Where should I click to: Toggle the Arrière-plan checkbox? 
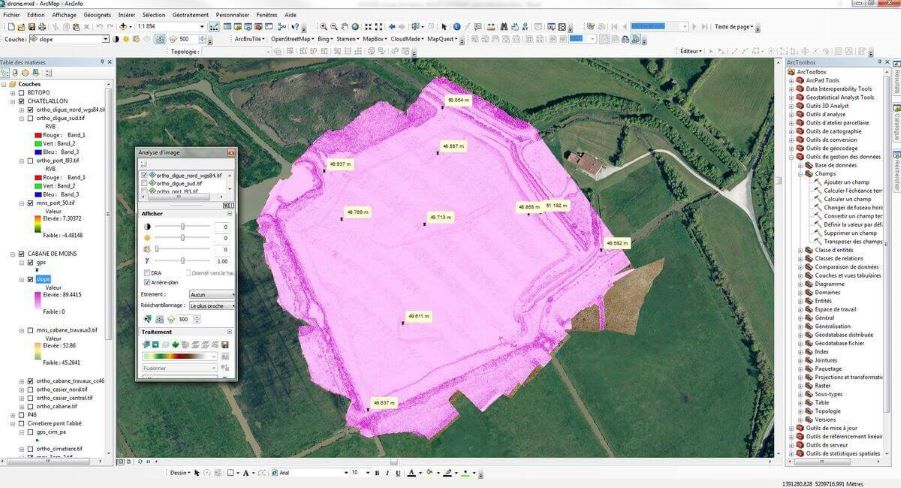tap(147, 282)
